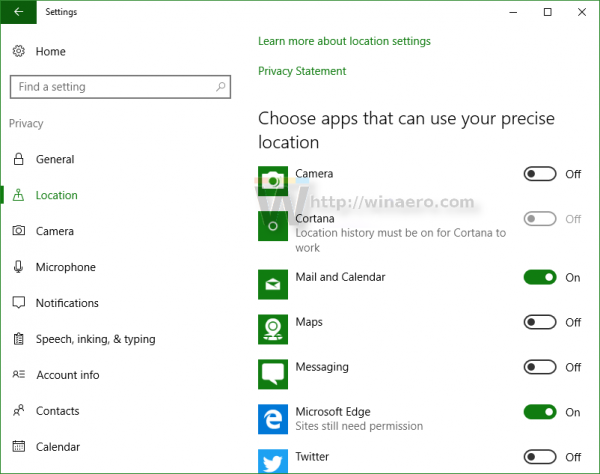Disable location for Microsoft Edge
Image resolution: width=600 pixels, height=474 pixels.
pos(540,412)
